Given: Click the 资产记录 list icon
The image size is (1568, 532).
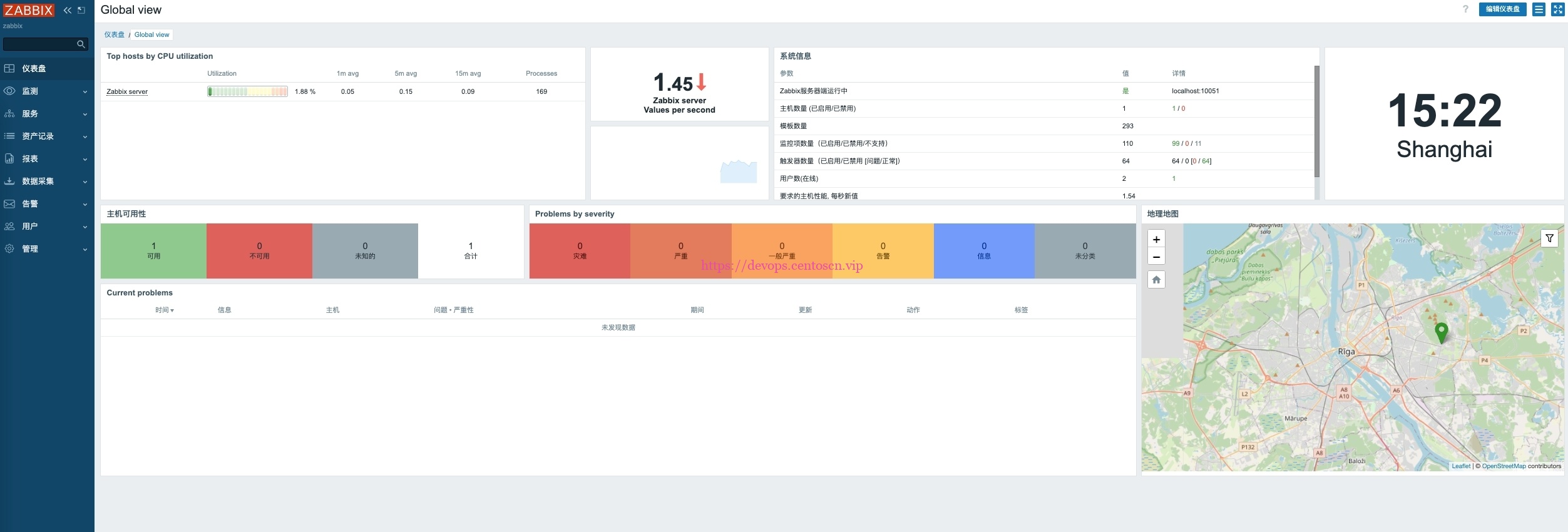Looking at the screenshot, I should [9, 136].
